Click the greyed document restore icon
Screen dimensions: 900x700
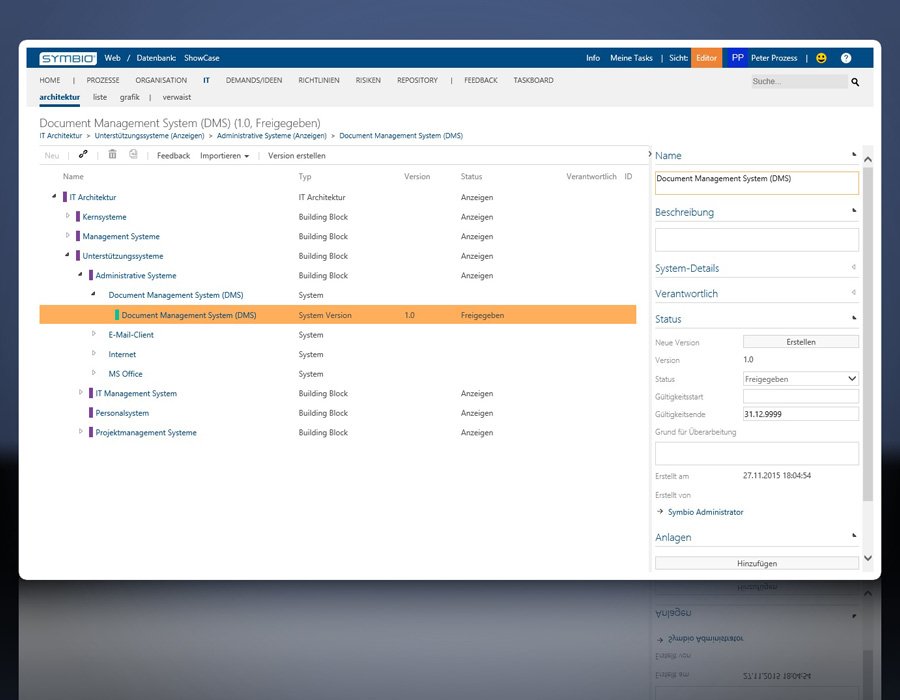tap(133, 154)
